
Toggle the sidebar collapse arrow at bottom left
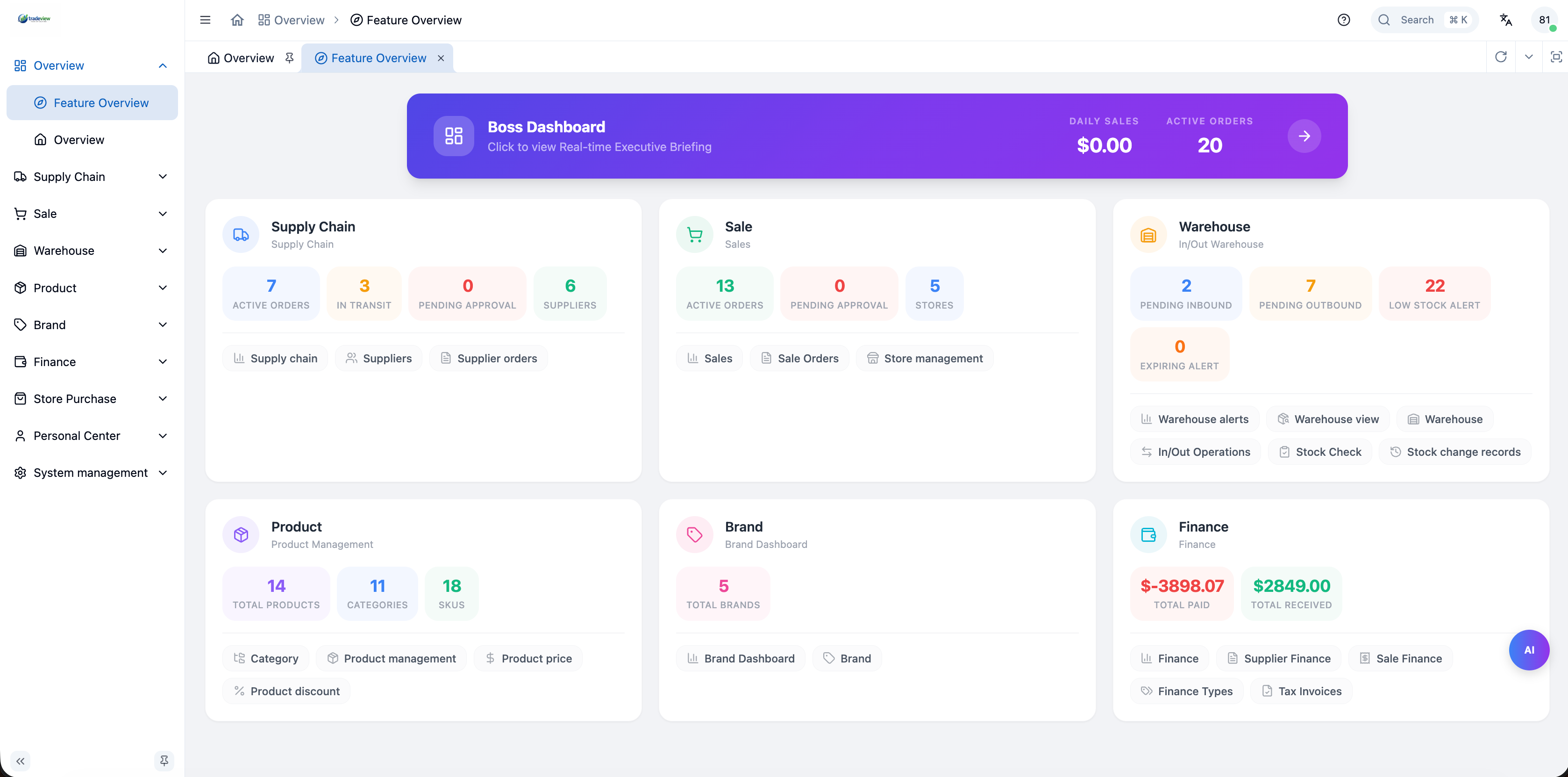20,761
